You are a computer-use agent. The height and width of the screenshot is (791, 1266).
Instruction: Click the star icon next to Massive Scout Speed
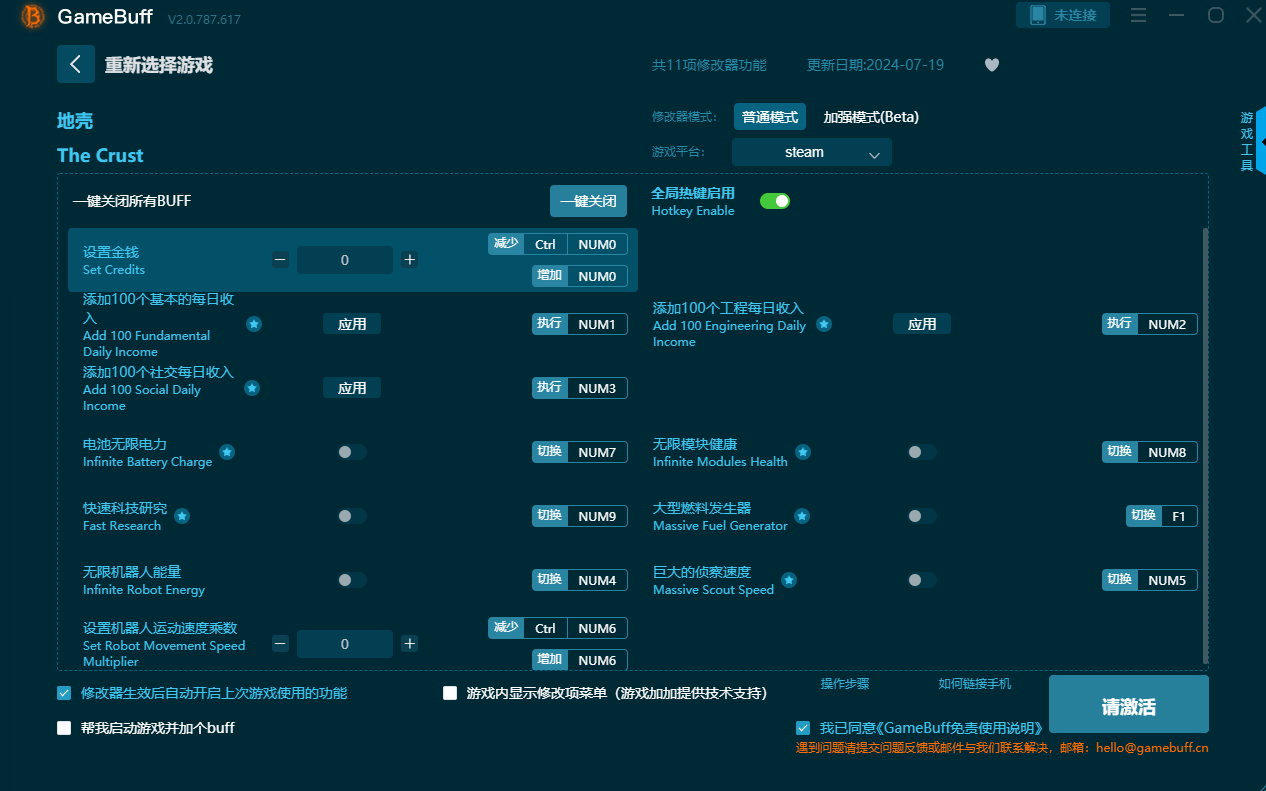(789, 580)
